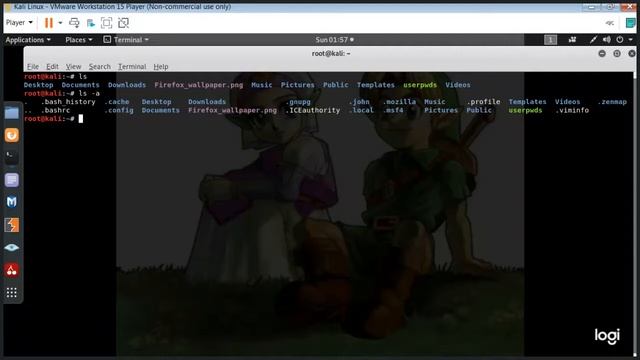Open the removable devices icon in VMware toolbar

coord(91,23)
